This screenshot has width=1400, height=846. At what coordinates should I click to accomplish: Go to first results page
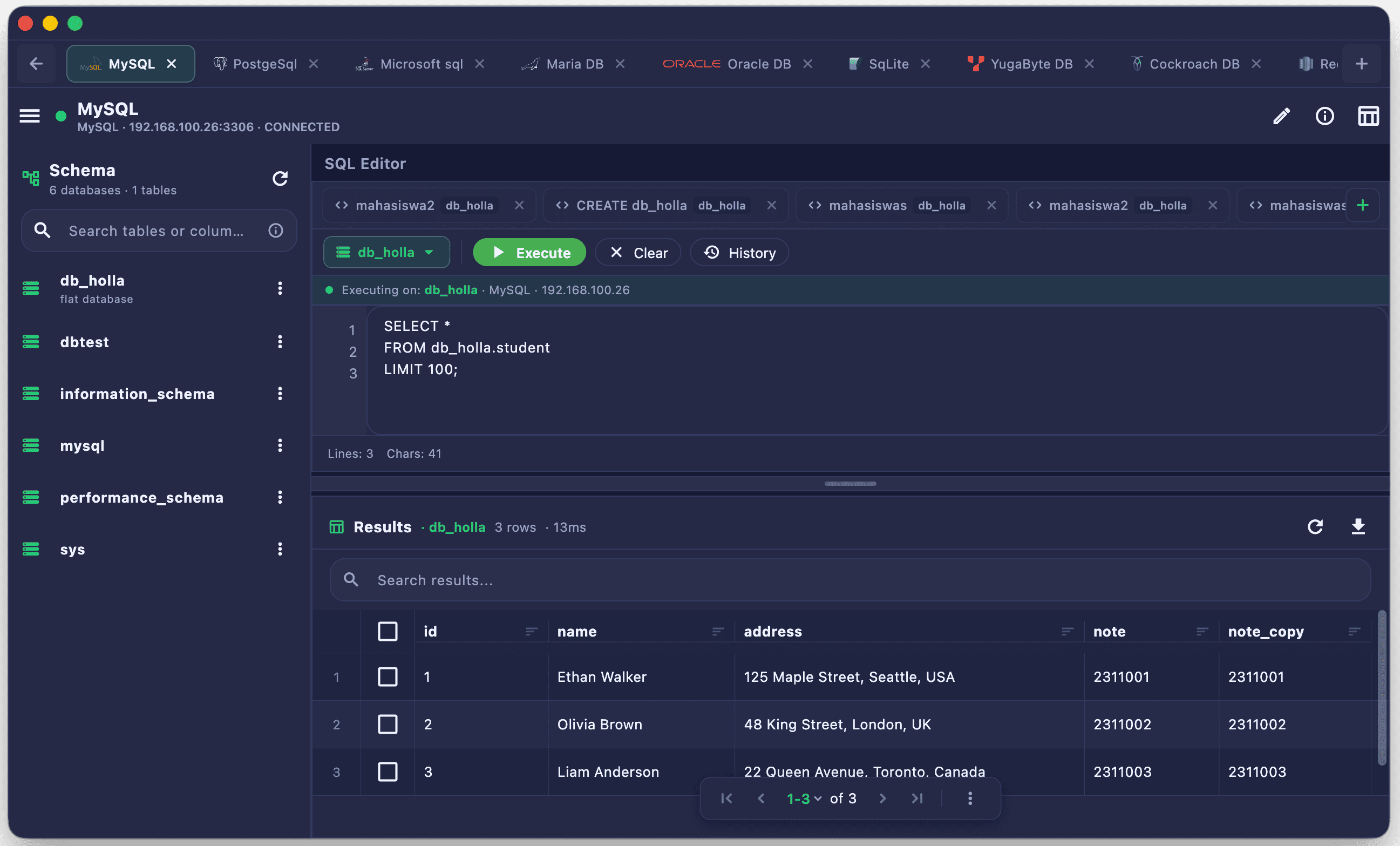[x=726, y=798]
